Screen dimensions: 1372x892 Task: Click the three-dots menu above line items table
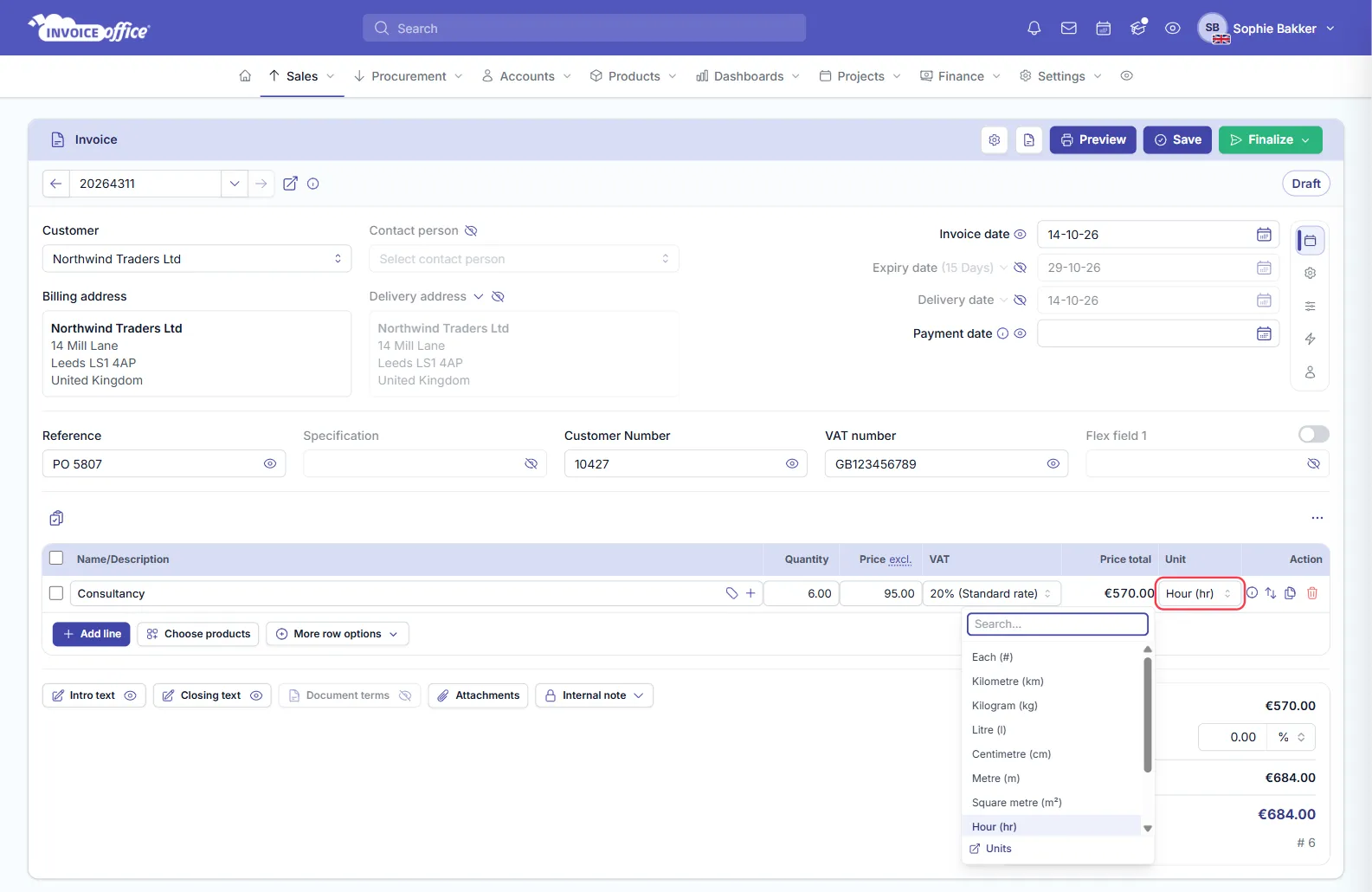[x=1317, y=518]
